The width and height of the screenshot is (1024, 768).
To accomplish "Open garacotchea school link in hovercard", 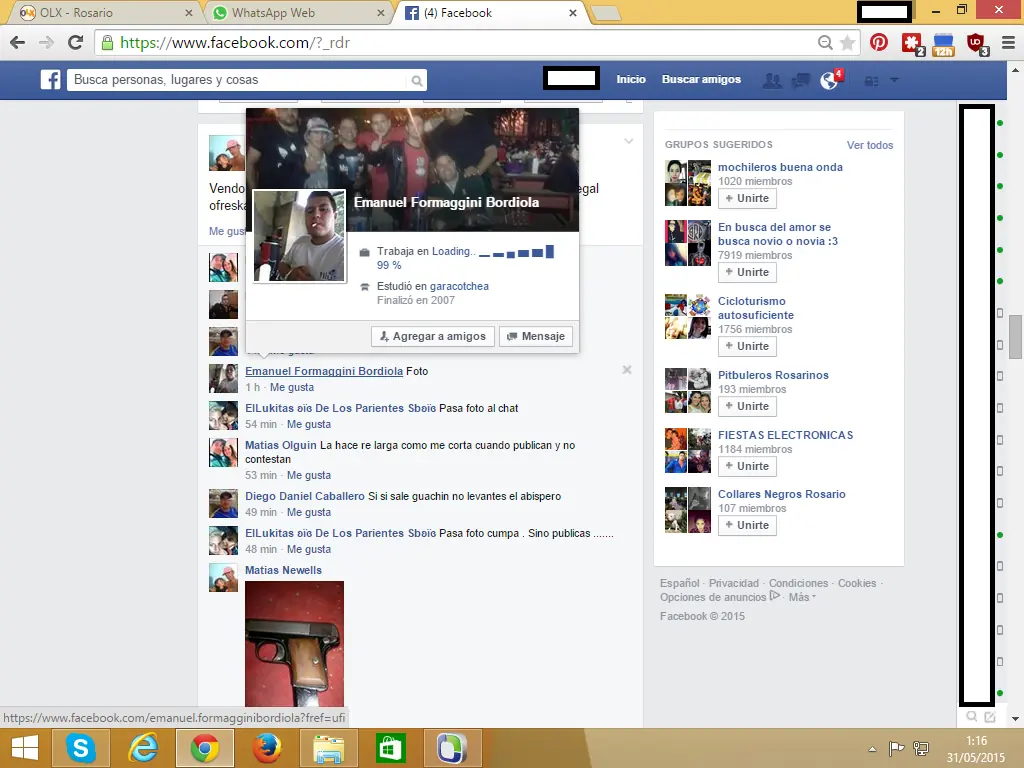I will [459, 286].
